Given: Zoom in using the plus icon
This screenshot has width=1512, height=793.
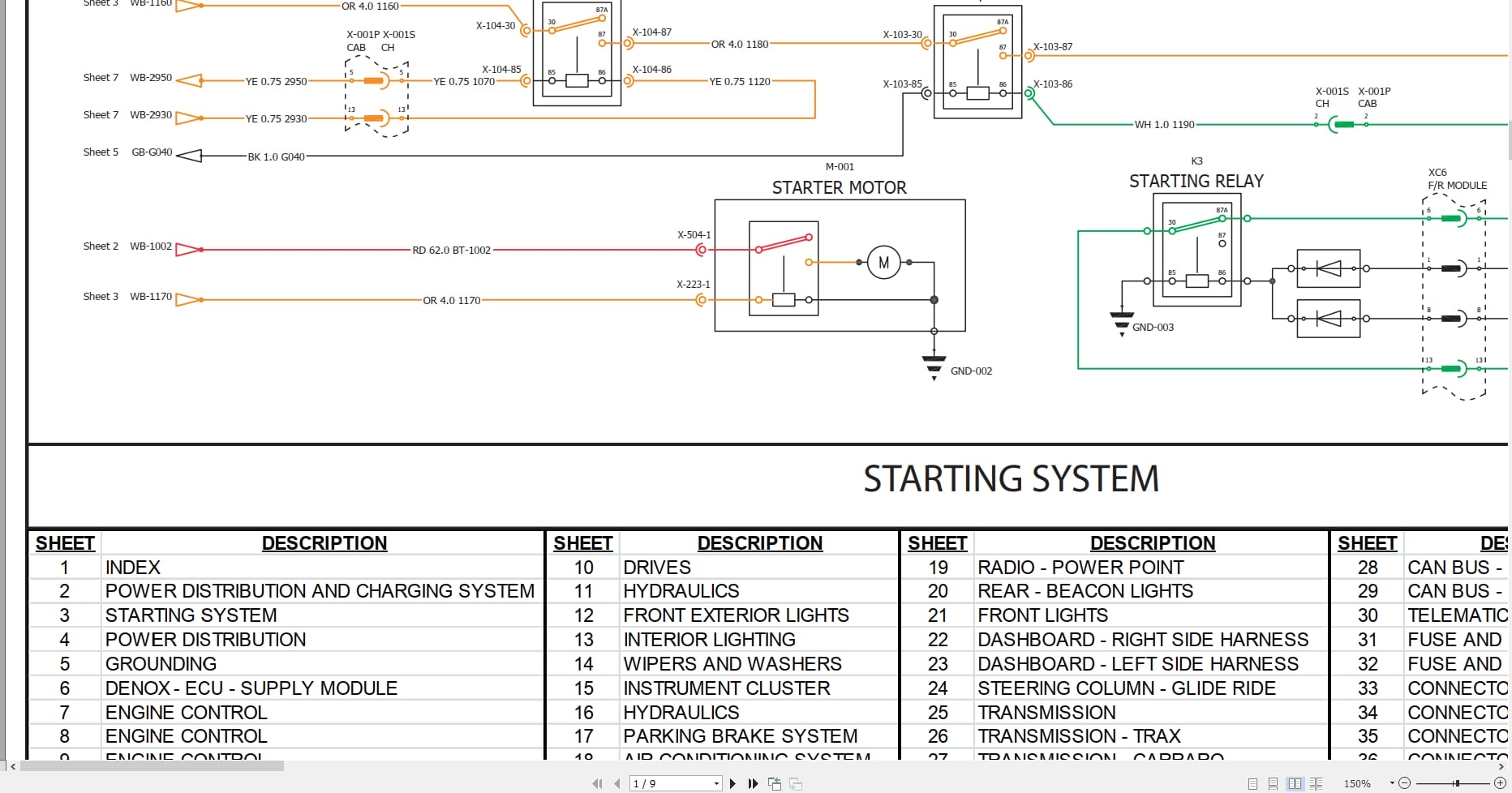Looking at the screenshot, I should 1501,783.
